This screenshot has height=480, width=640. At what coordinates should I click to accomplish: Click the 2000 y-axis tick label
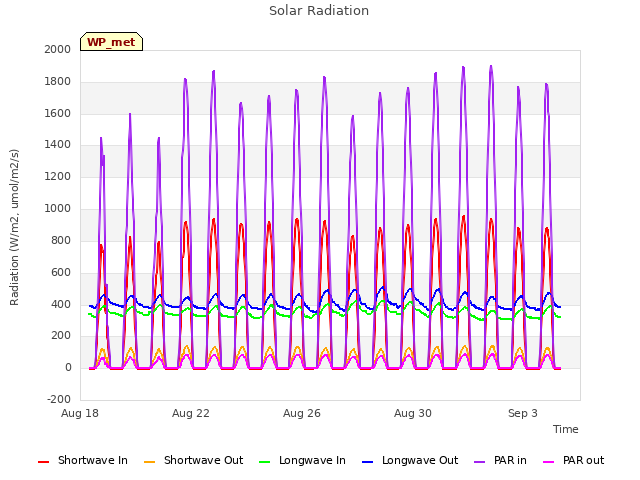click(x=58, y=49)
